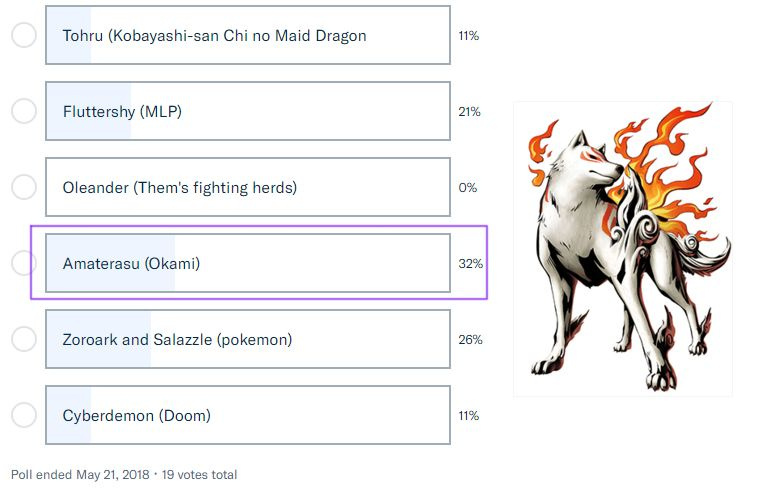
Task: Click the 32% result for Amaterasu
Action: [470, 264]
